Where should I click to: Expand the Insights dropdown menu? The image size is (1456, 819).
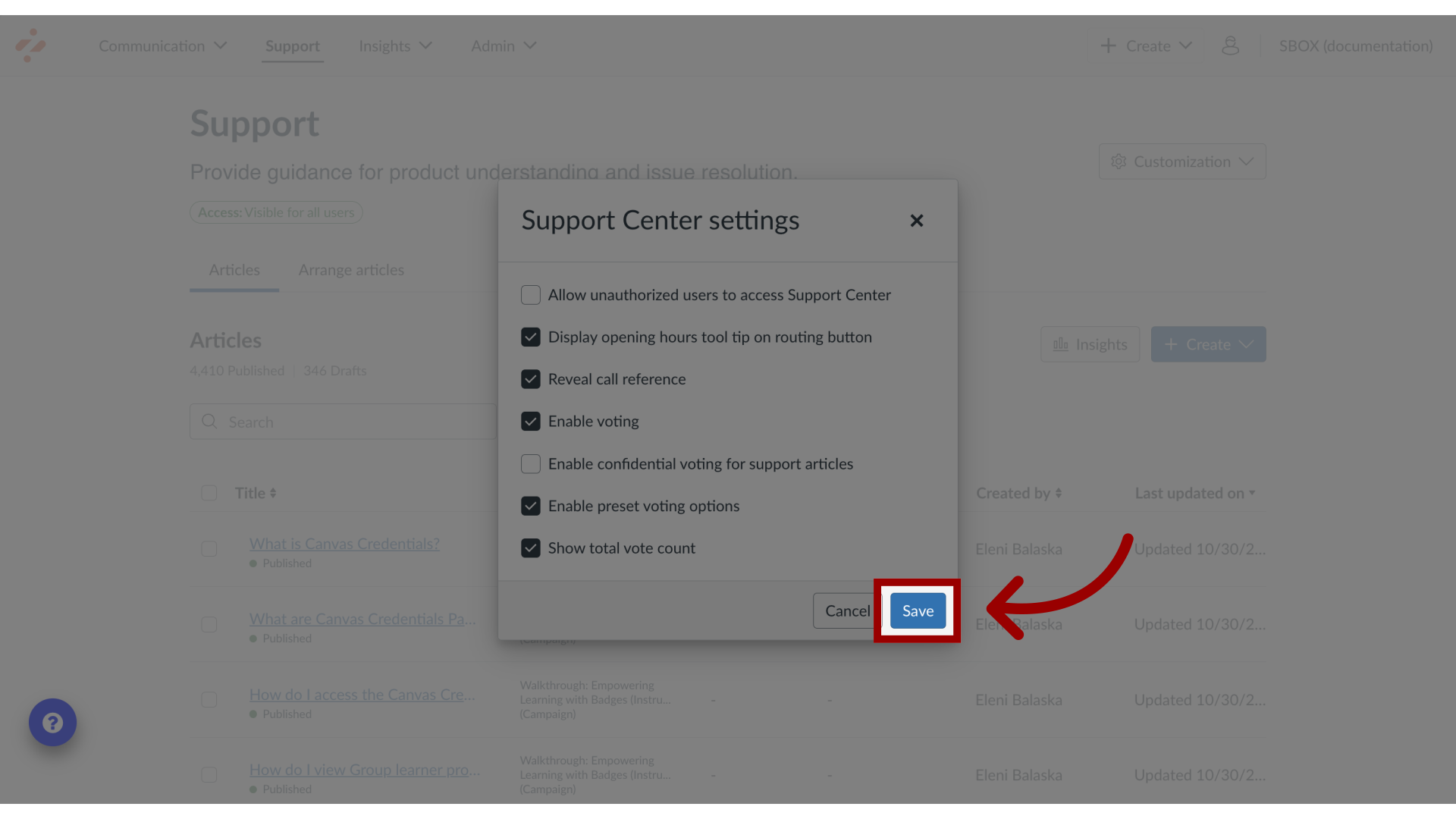pyautogui.click(x=395, y=45)
